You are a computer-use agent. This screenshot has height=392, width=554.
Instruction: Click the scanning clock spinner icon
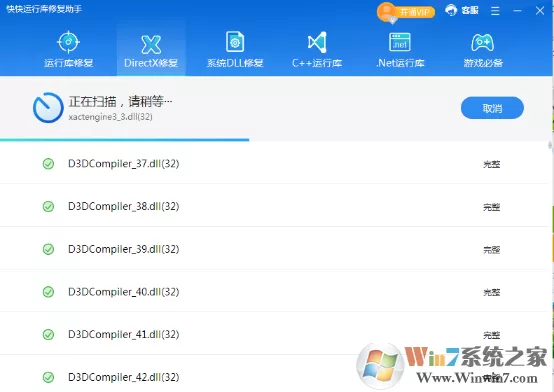point(48,107)
